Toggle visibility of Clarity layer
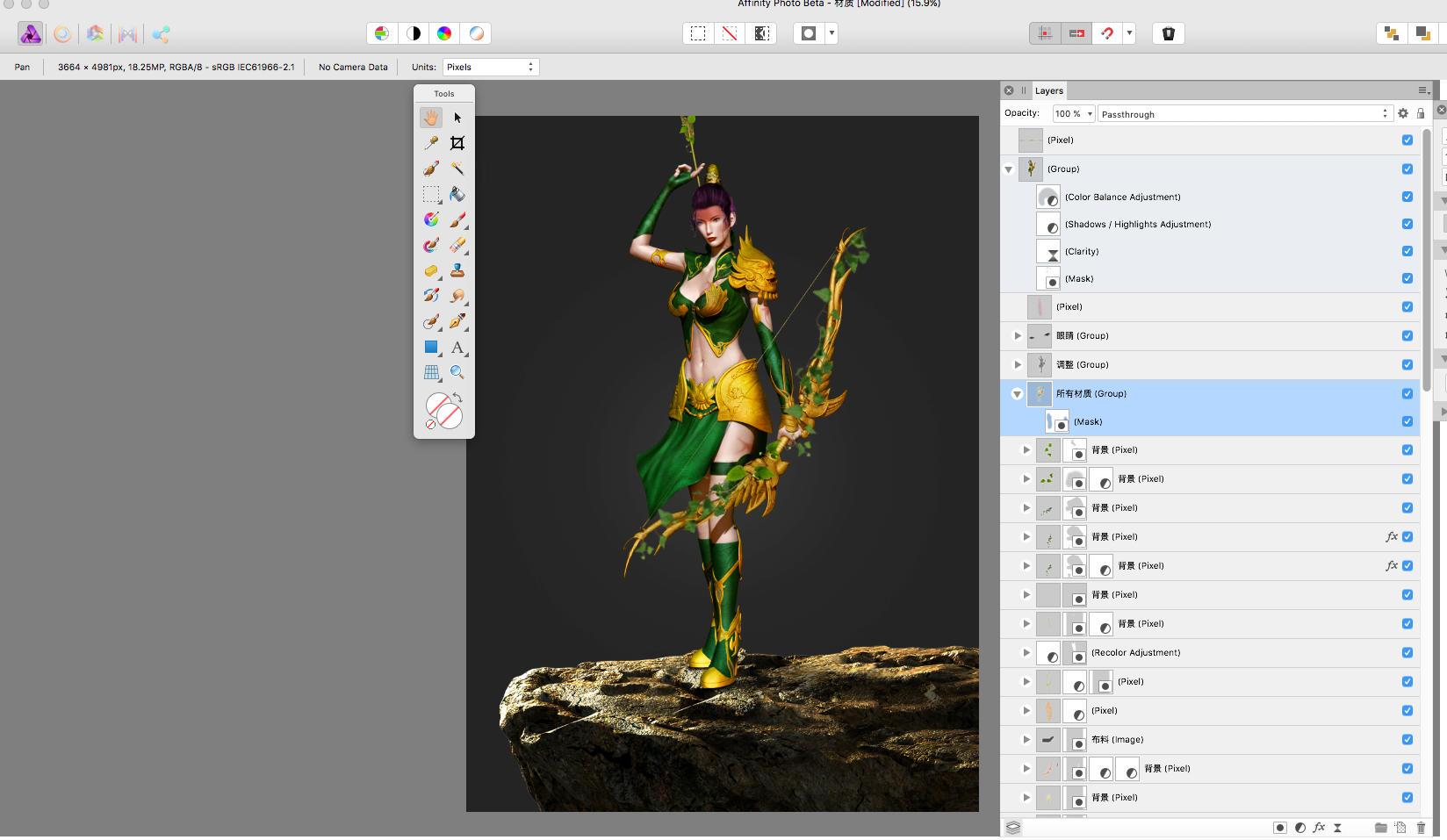Image resolution: width=1447 pixels, height=840 pixels. [x=1407, y=251]
